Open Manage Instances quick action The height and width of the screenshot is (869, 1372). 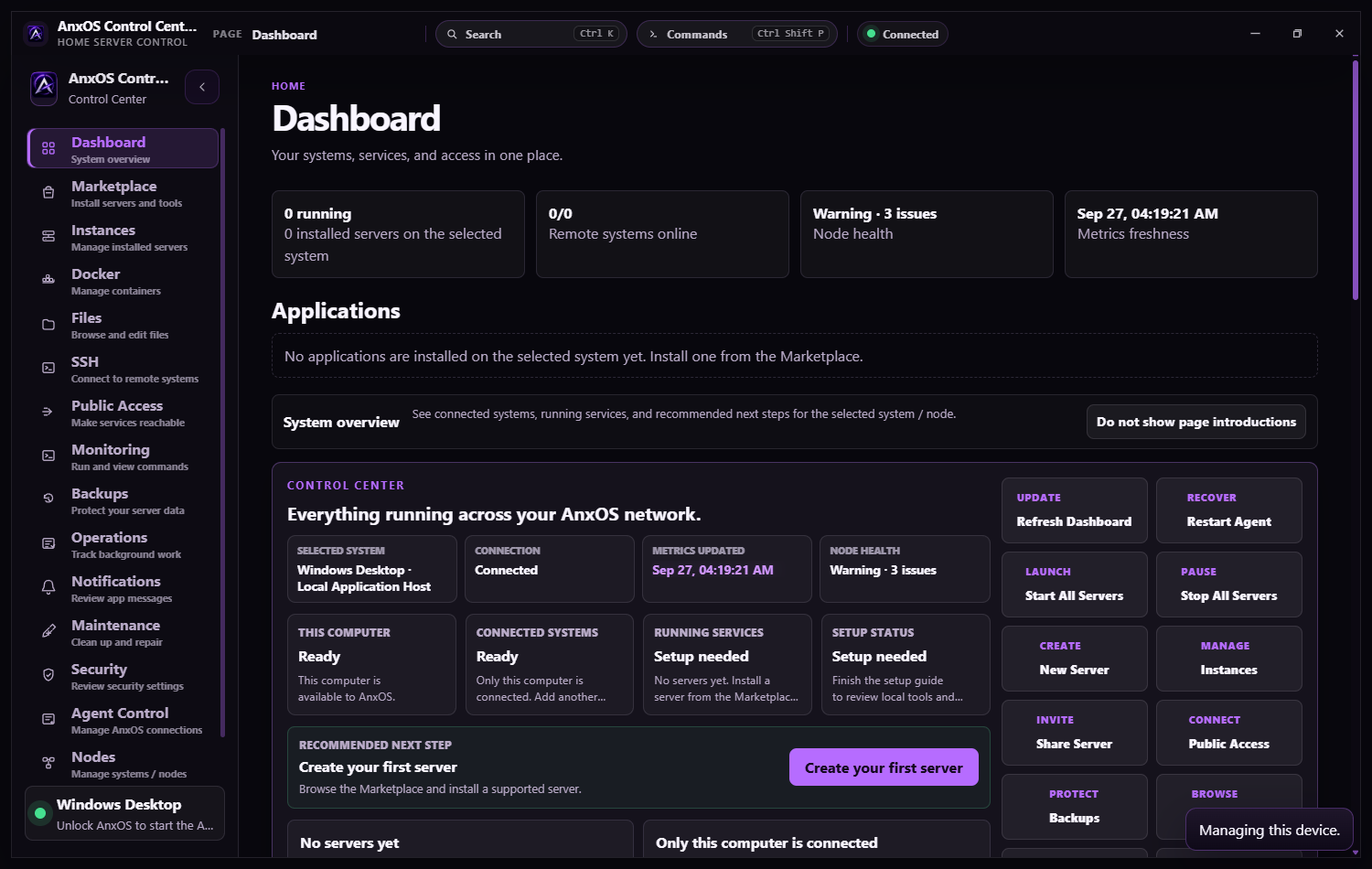[x=1229, y=659]
